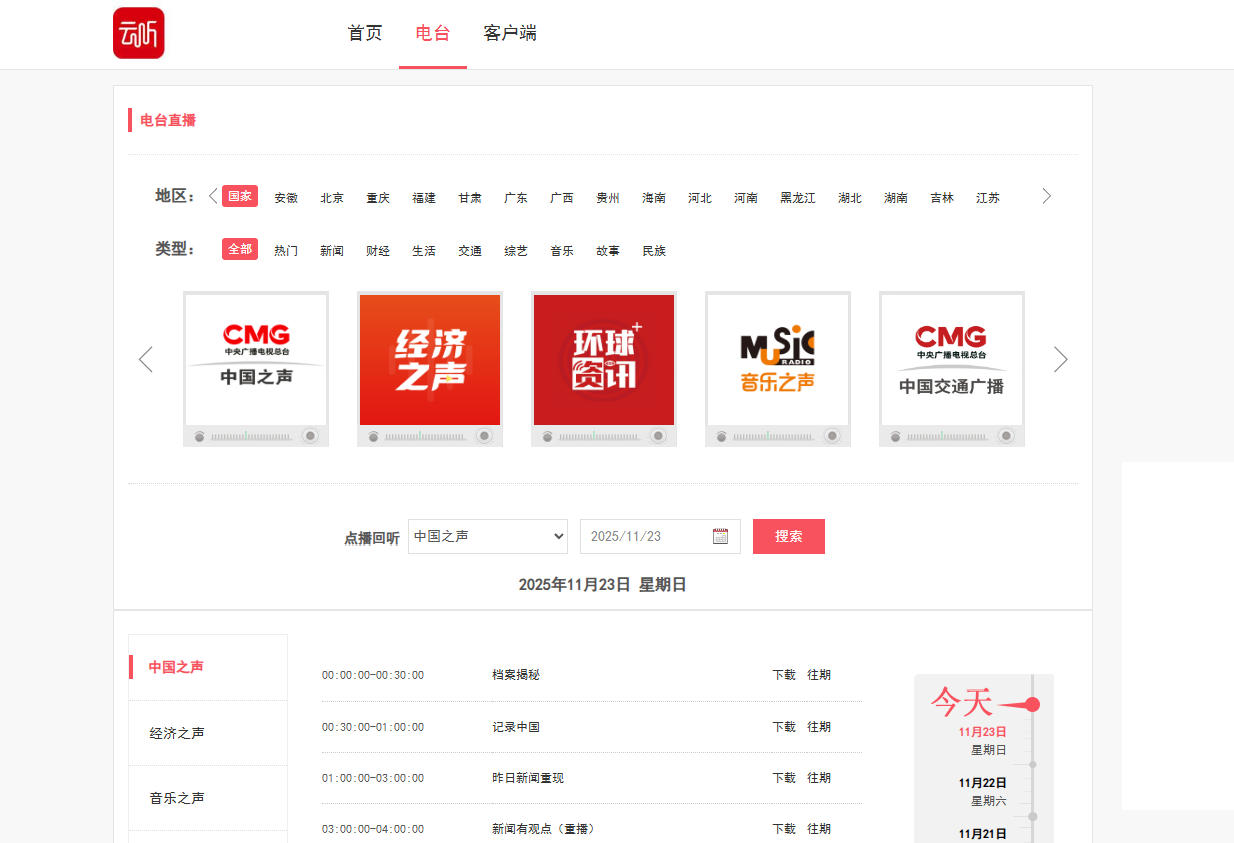The image size is (1234, 843).
Task: Filter stations by 新闻 type
Action: point(332,251)
